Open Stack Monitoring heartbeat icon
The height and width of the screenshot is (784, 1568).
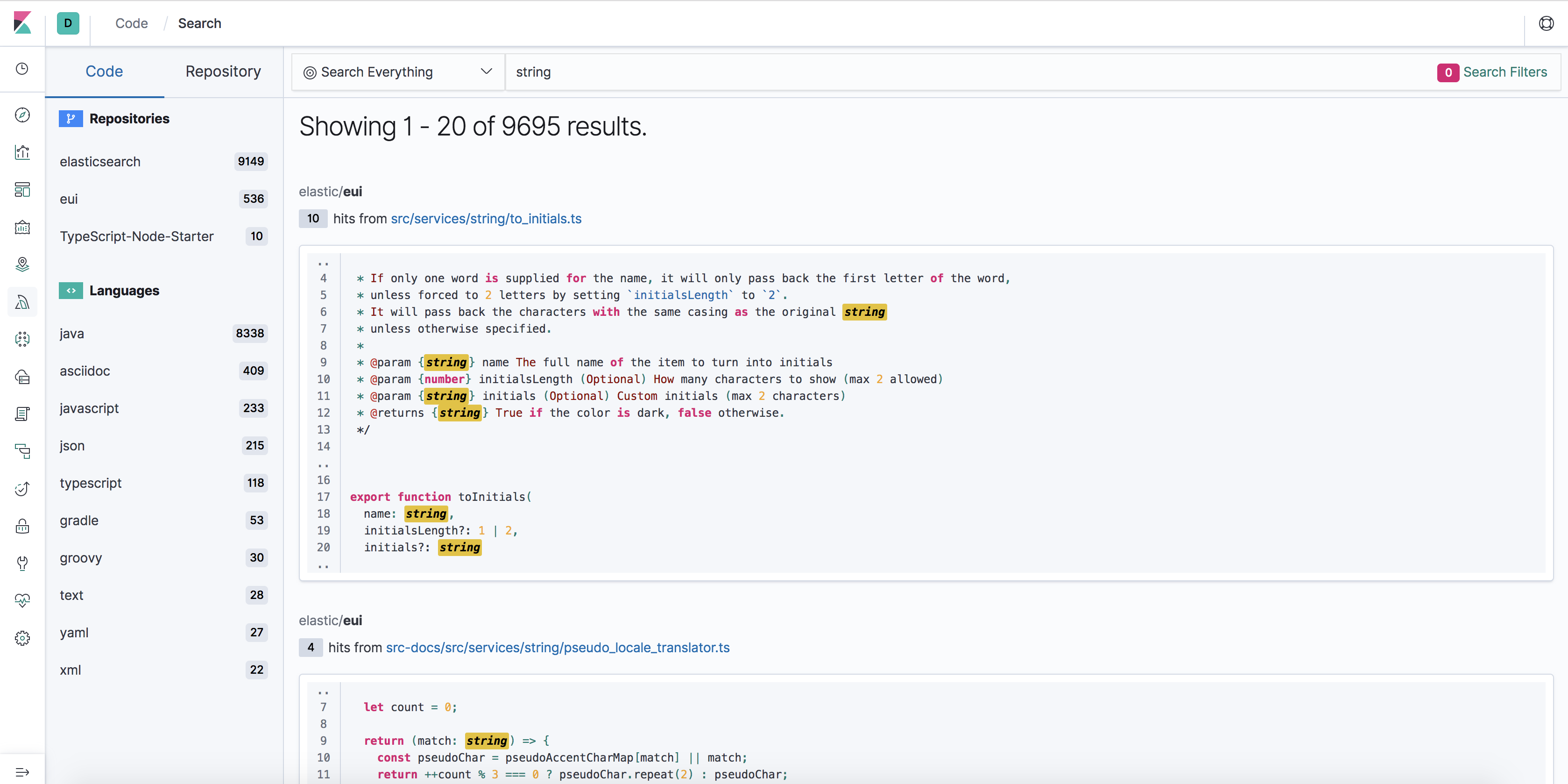tap(22, 600)
